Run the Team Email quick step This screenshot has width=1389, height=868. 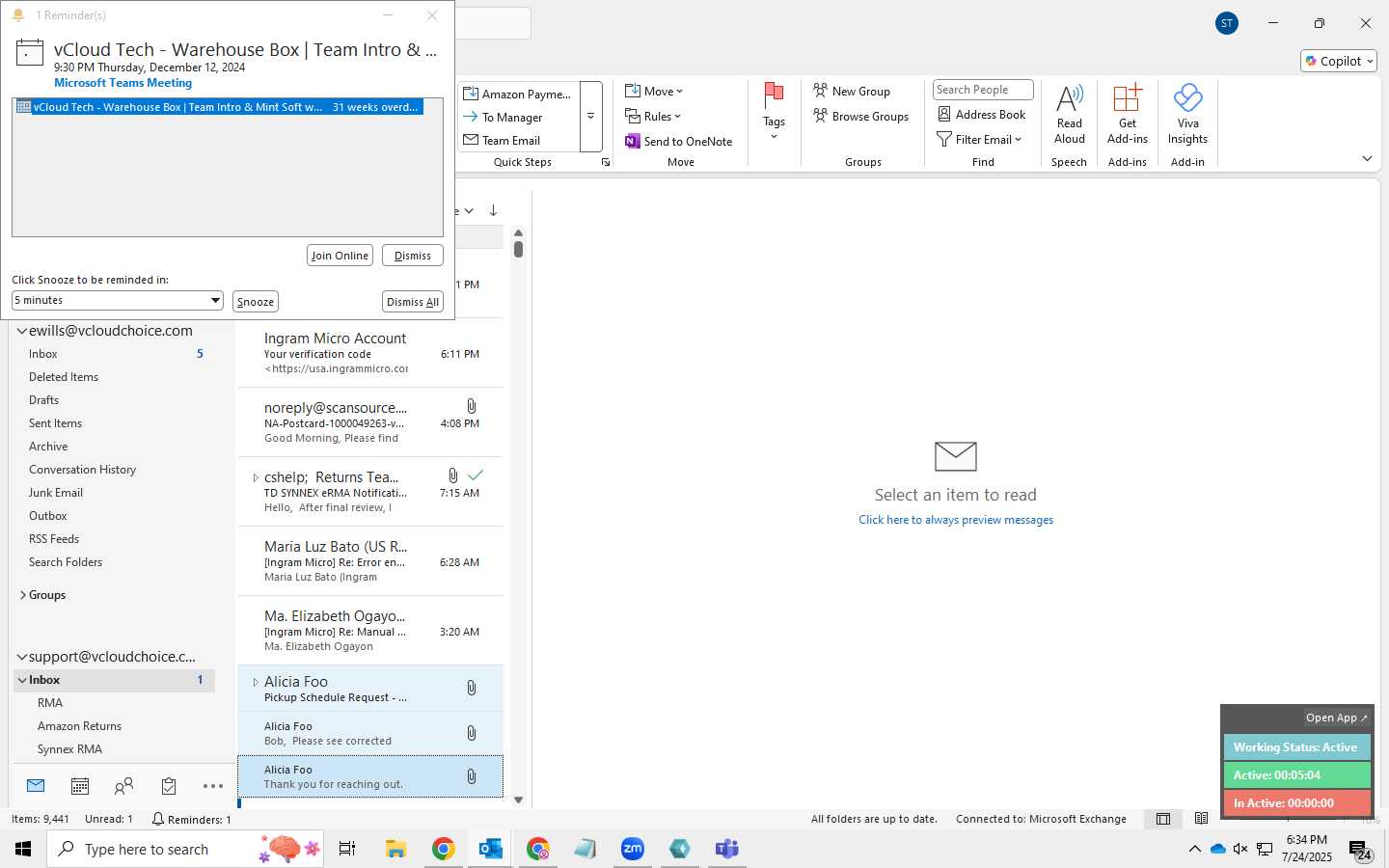point(518,140)
